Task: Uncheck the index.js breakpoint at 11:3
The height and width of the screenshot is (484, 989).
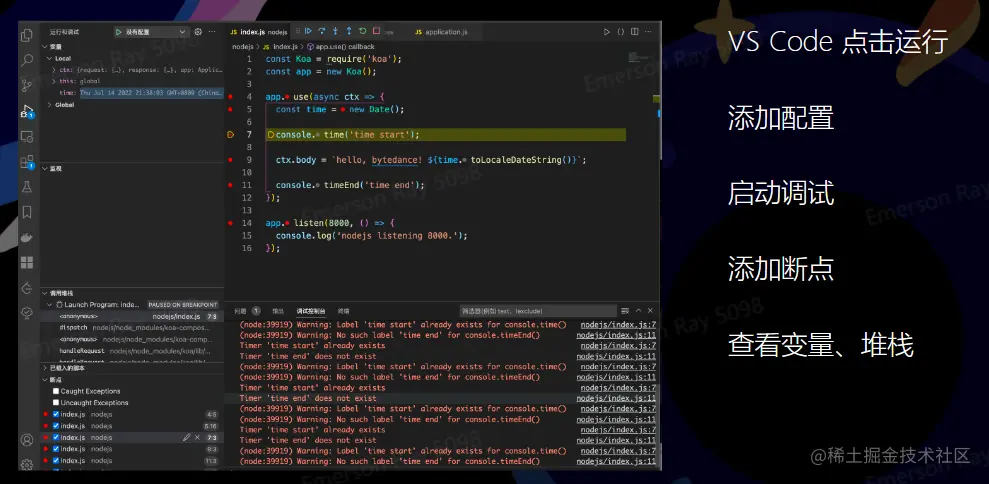Action: click(56, 461)
